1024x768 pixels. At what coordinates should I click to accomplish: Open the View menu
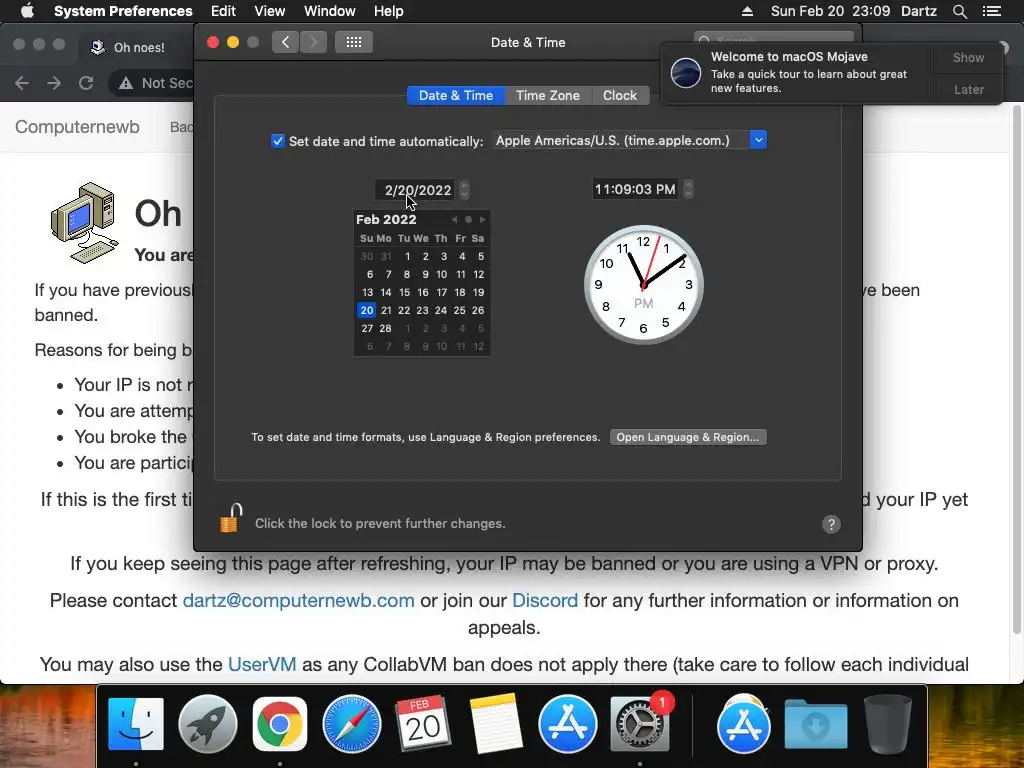269,11
